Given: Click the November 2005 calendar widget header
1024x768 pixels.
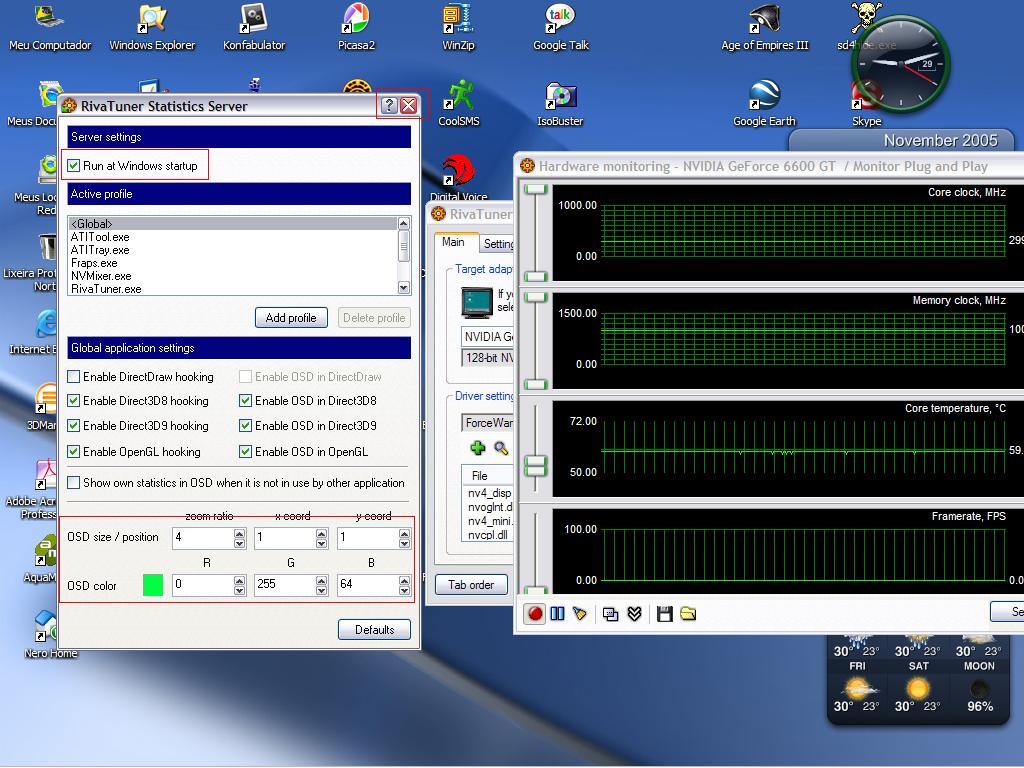Looking at the screenshot, I should tap(902, 140).
